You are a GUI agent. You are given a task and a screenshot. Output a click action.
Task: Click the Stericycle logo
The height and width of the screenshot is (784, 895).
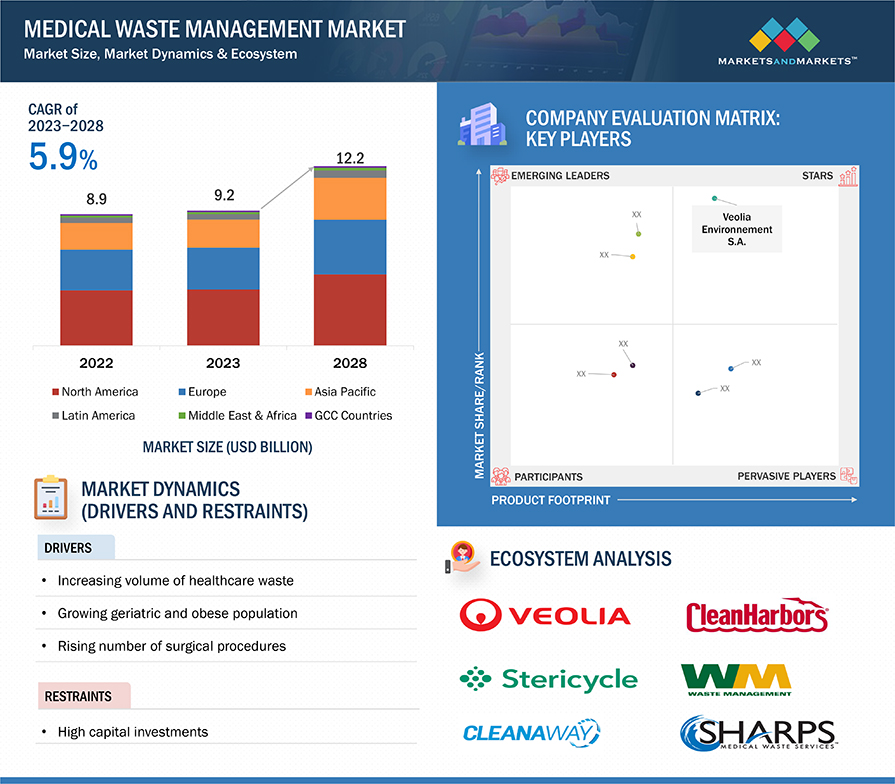click(x=548, y=680)
